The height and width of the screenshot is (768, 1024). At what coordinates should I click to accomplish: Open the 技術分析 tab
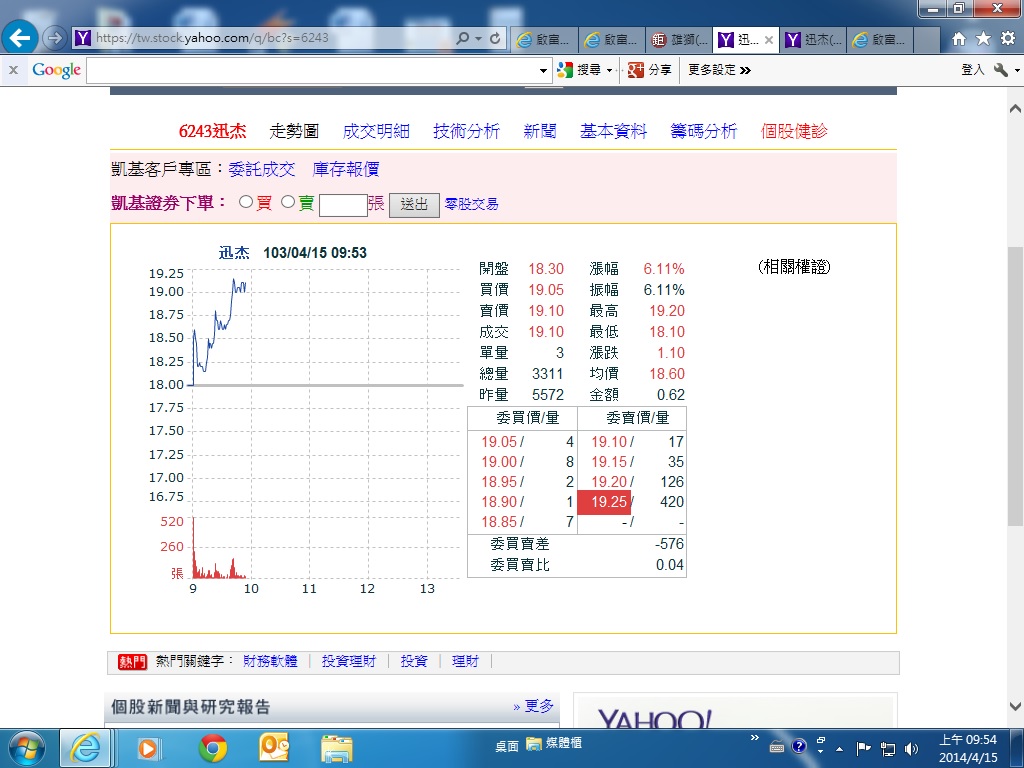point(466,131)
